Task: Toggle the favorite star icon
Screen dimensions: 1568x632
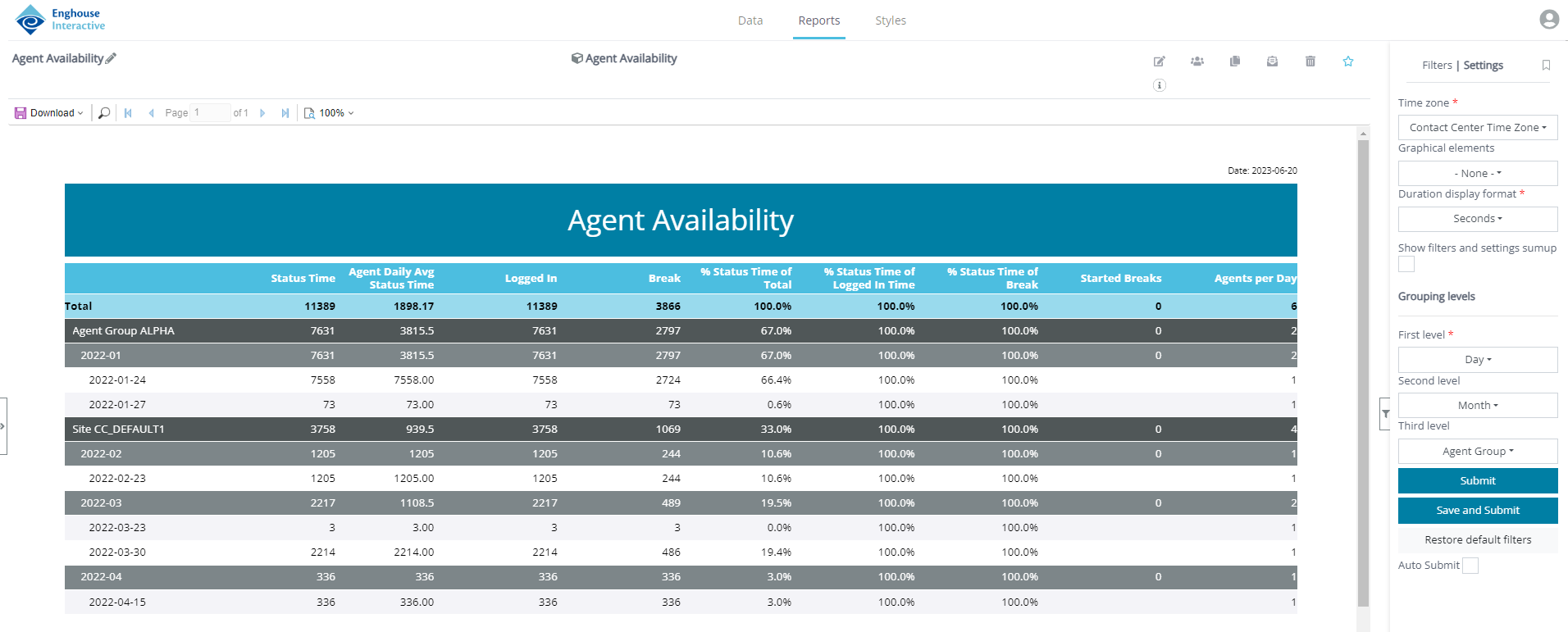Action: click(1348, 61)
